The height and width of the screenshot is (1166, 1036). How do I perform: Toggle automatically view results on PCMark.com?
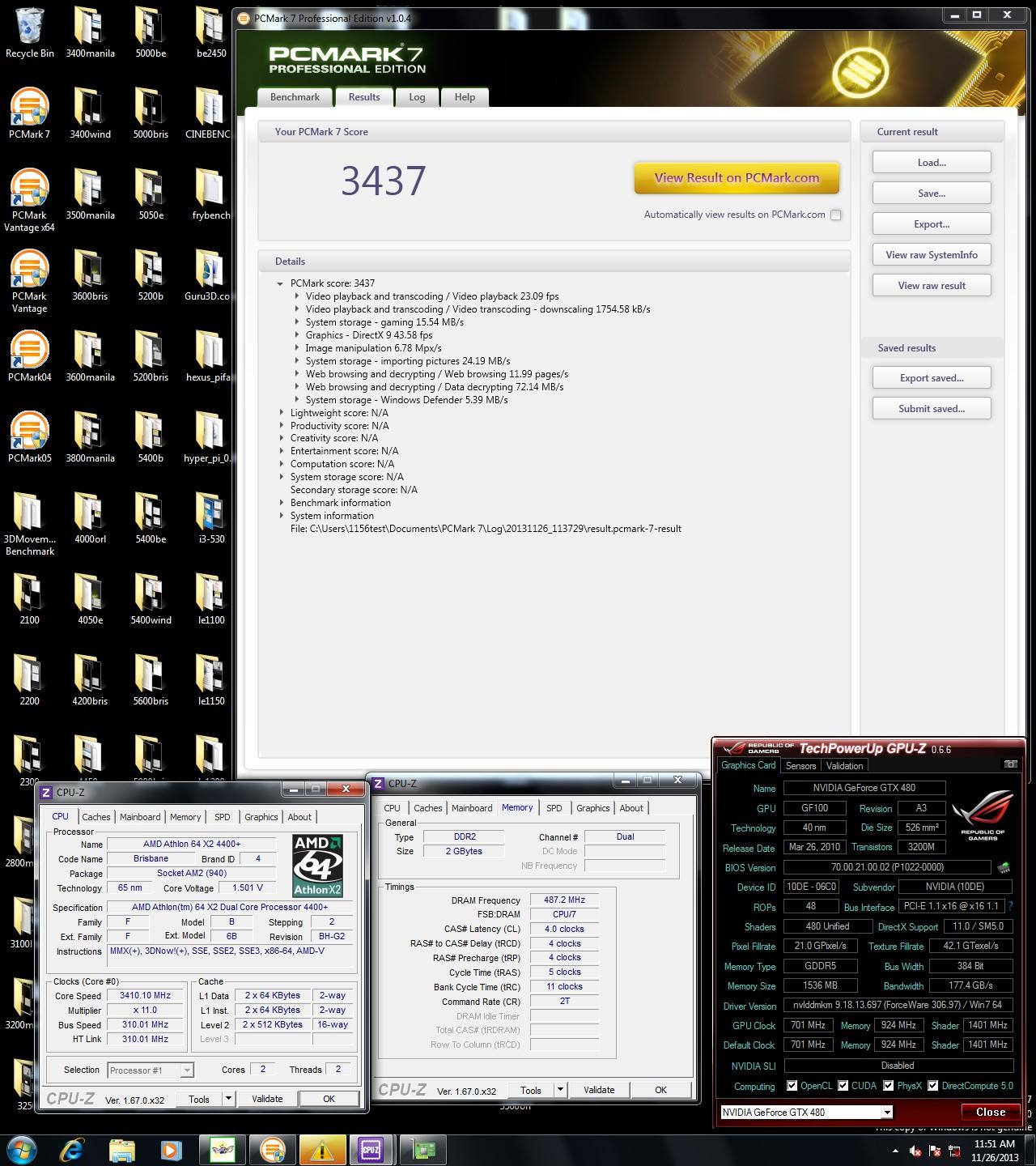pyautogui.click(x=836, y=215)
